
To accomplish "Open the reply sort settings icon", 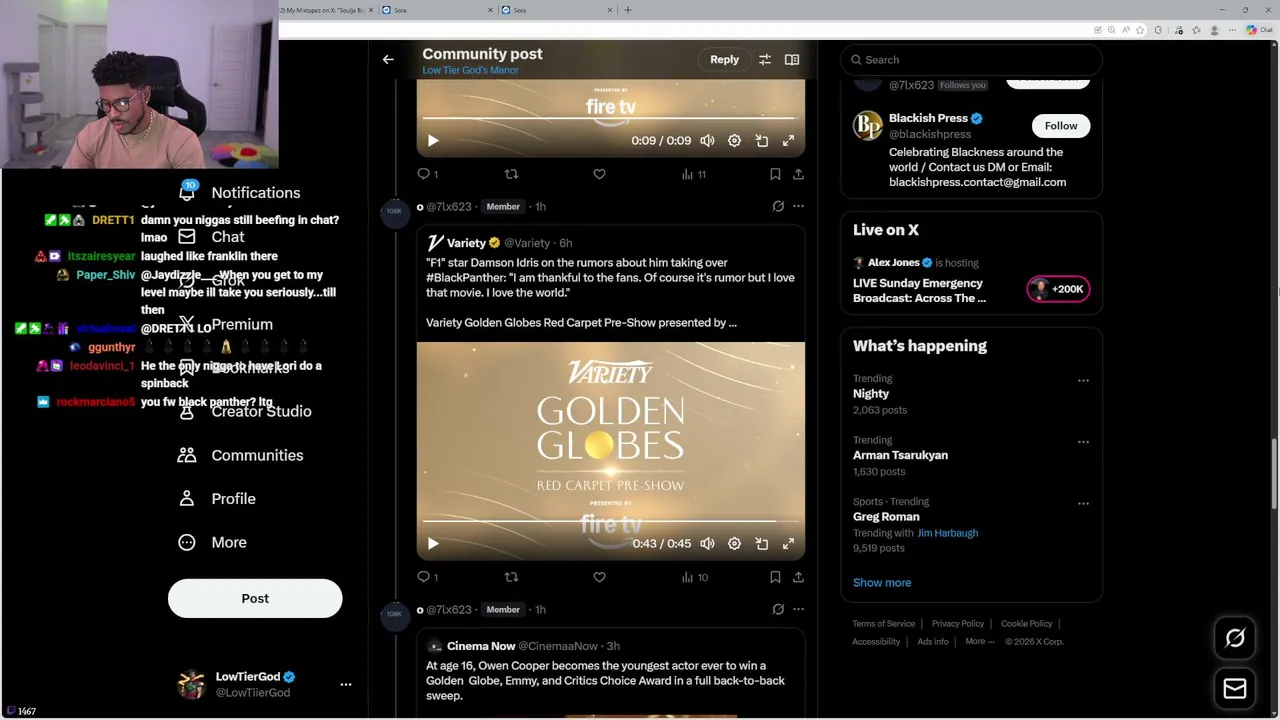I will [x=765, y=60].
